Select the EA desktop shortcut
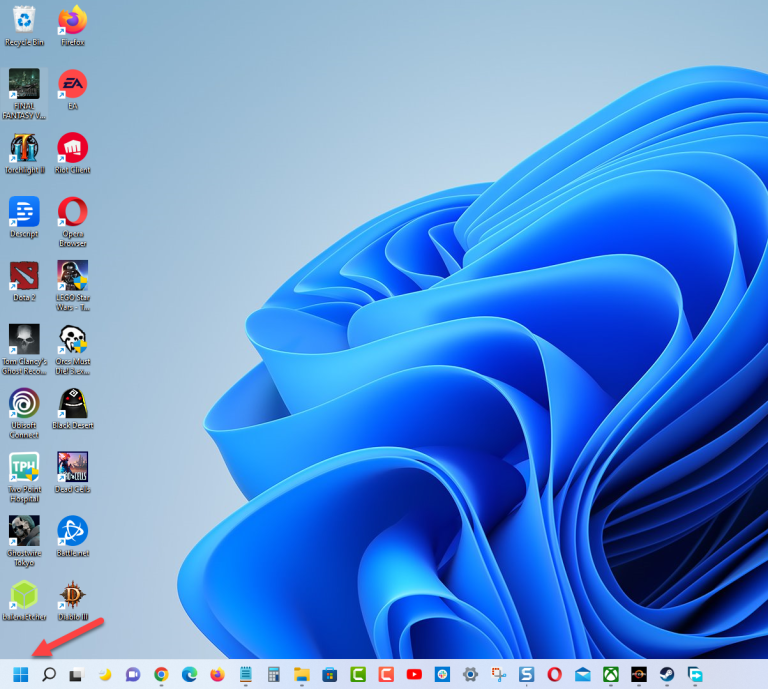Viewport: 768px width, 689px height. pyautogui.click(x=72, y=85)
